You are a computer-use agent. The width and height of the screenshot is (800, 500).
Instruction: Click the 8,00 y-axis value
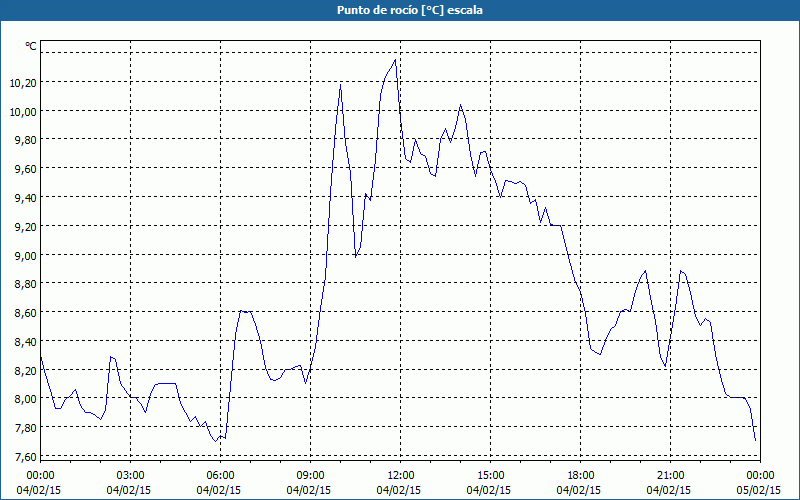point(26,398)
